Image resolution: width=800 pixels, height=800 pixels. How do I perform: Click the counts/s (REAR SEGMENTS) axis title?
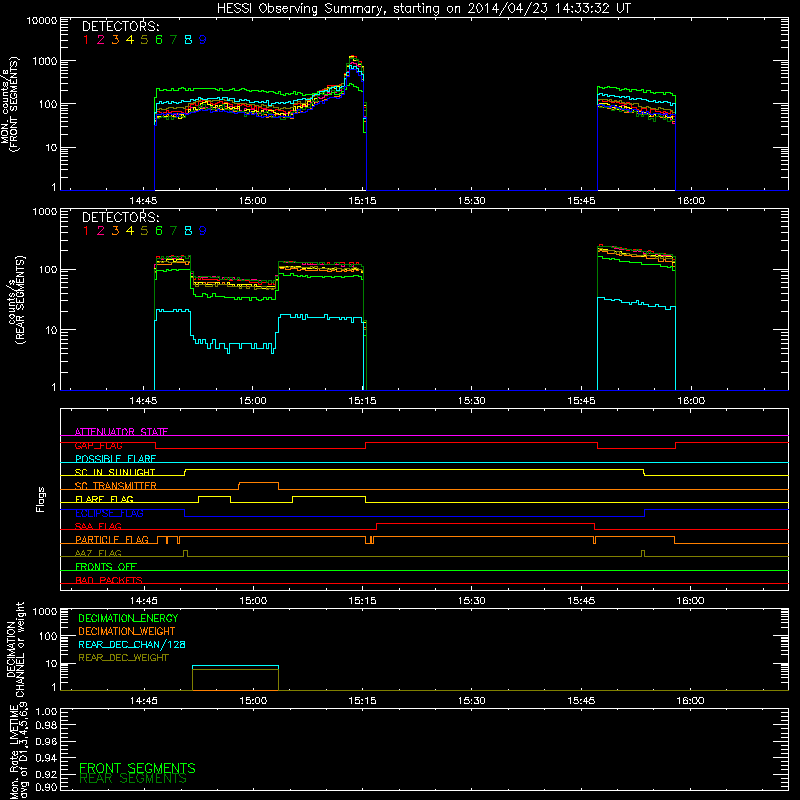pyautogui.click(x=16, y=300)
